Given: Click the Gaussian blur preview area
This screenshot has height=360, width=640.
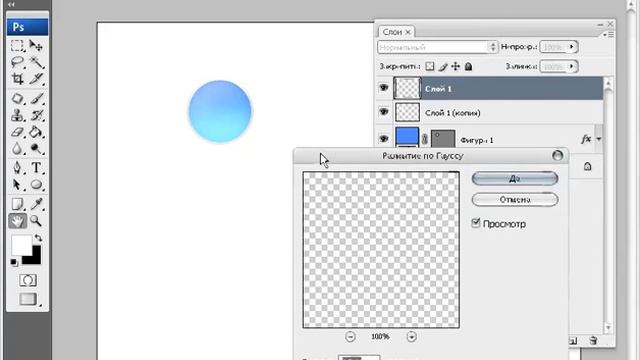Looking at the screenshot, I should (381, 249).
